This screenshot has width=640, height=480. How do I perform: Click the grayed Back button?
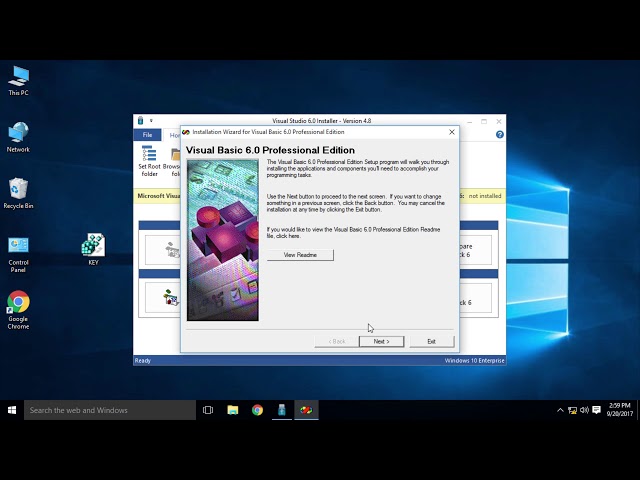click(336, 341)
